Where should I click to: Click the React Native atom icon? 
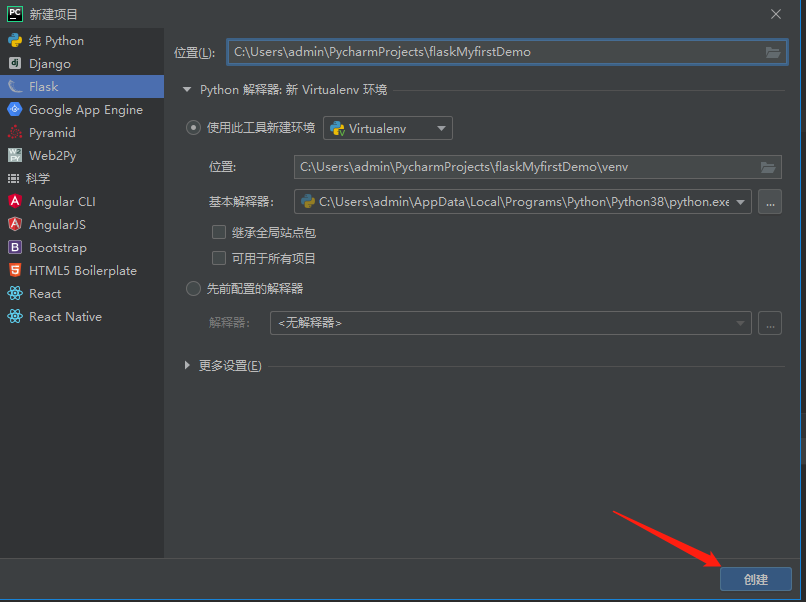coord(15,317)
